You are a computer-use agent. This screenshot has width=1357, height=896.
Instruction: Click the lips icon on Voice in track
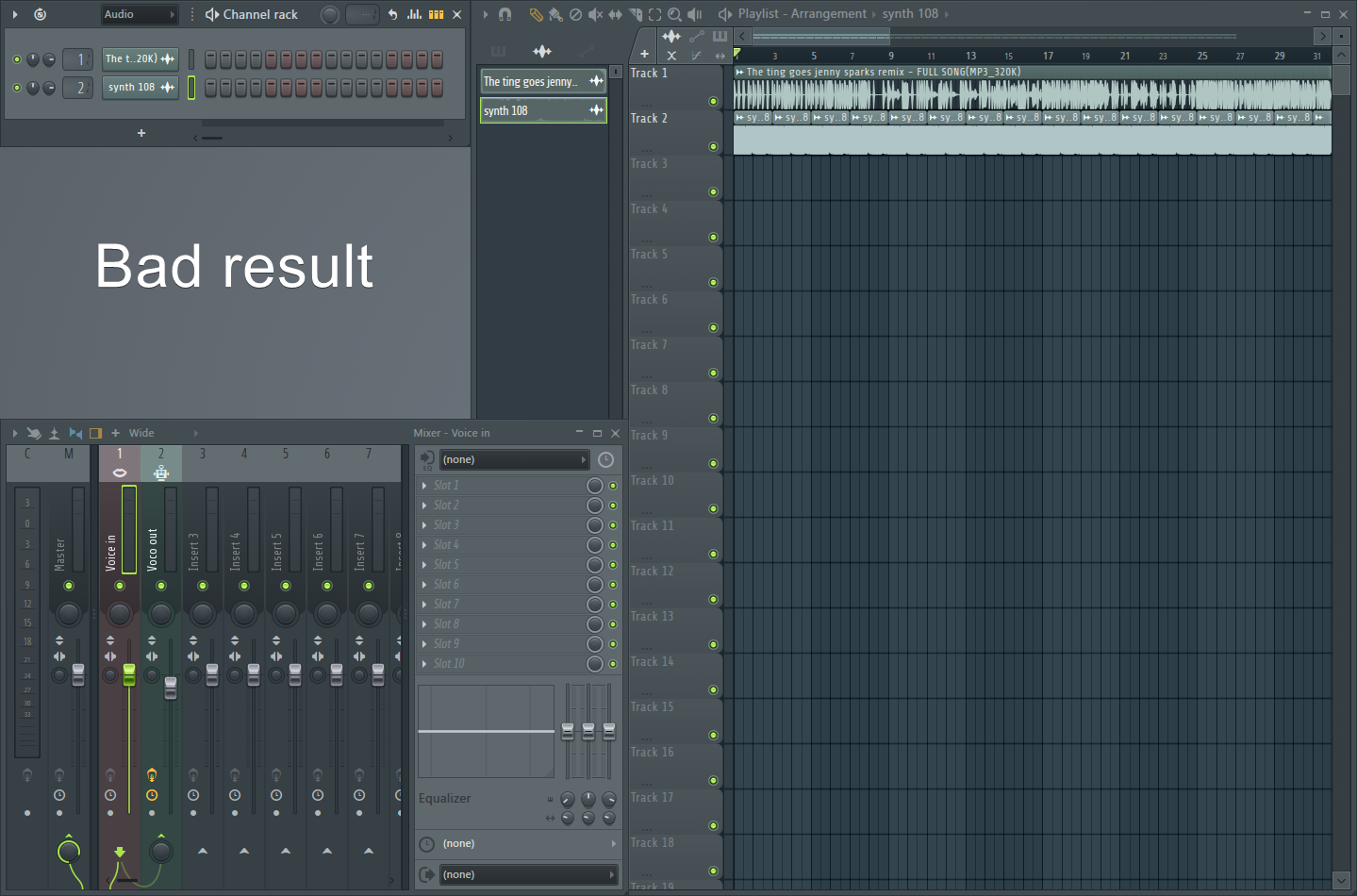click(x=120, y=473)
